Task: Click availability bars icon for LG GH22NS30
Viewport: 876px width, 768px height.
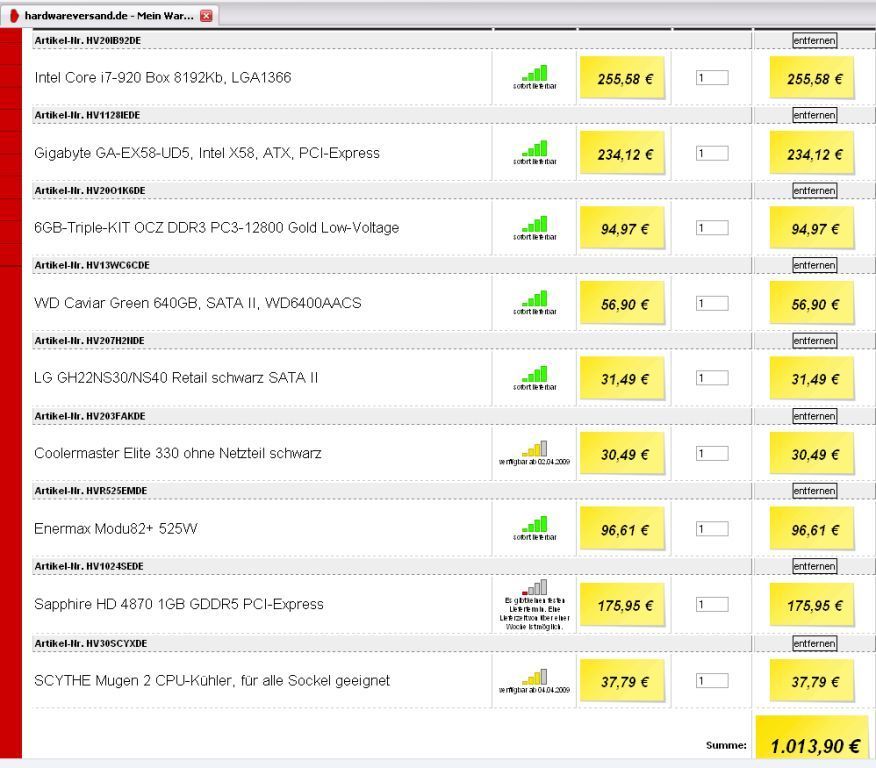Action: pos(535,374)
